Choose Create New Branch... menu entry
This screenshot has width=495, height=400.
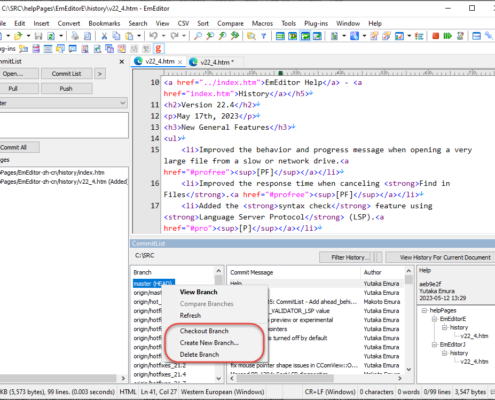coord(209,343)
